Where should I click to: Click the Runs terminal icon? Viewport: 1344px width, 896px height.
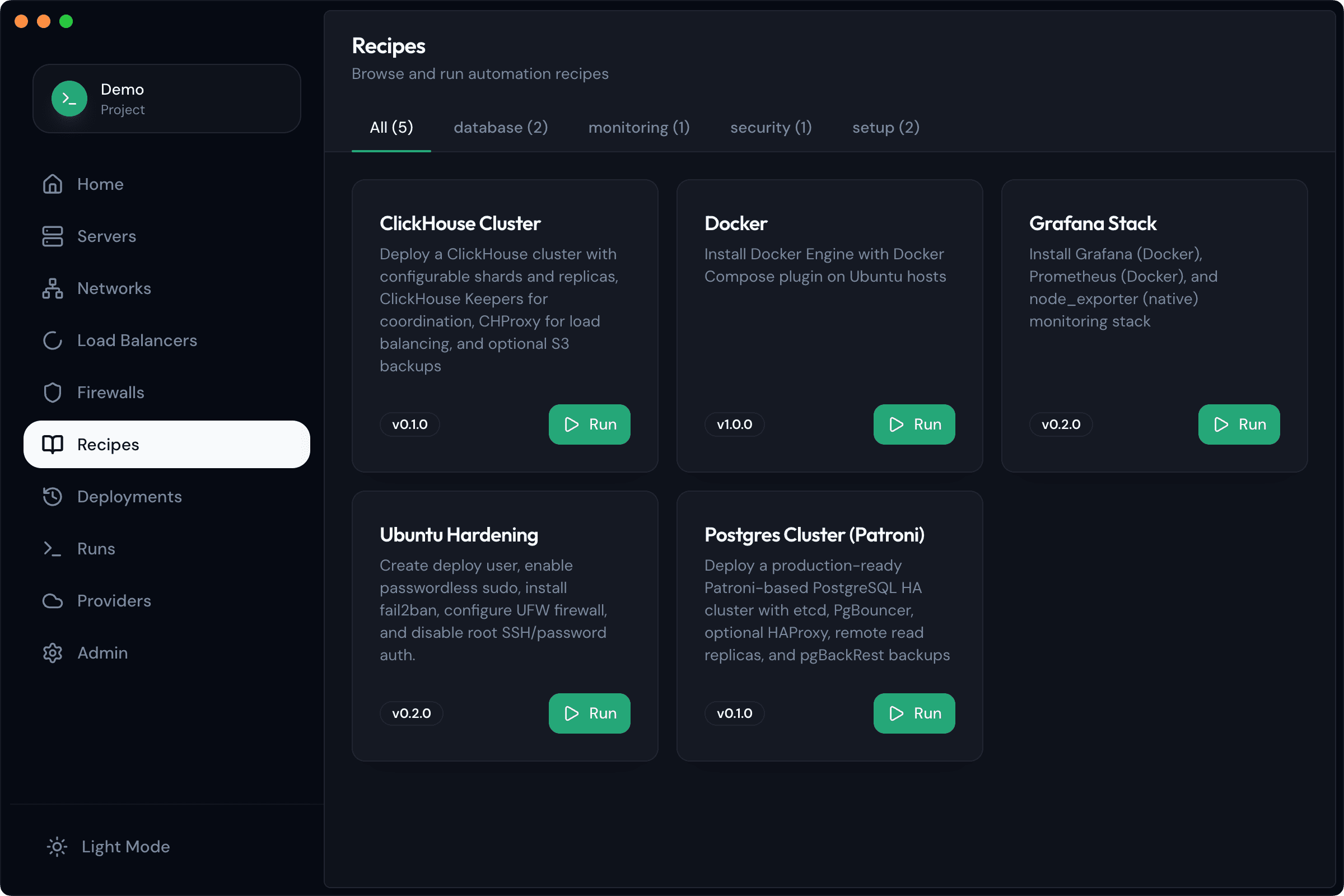pyautogui.click(x=52, y=549)
